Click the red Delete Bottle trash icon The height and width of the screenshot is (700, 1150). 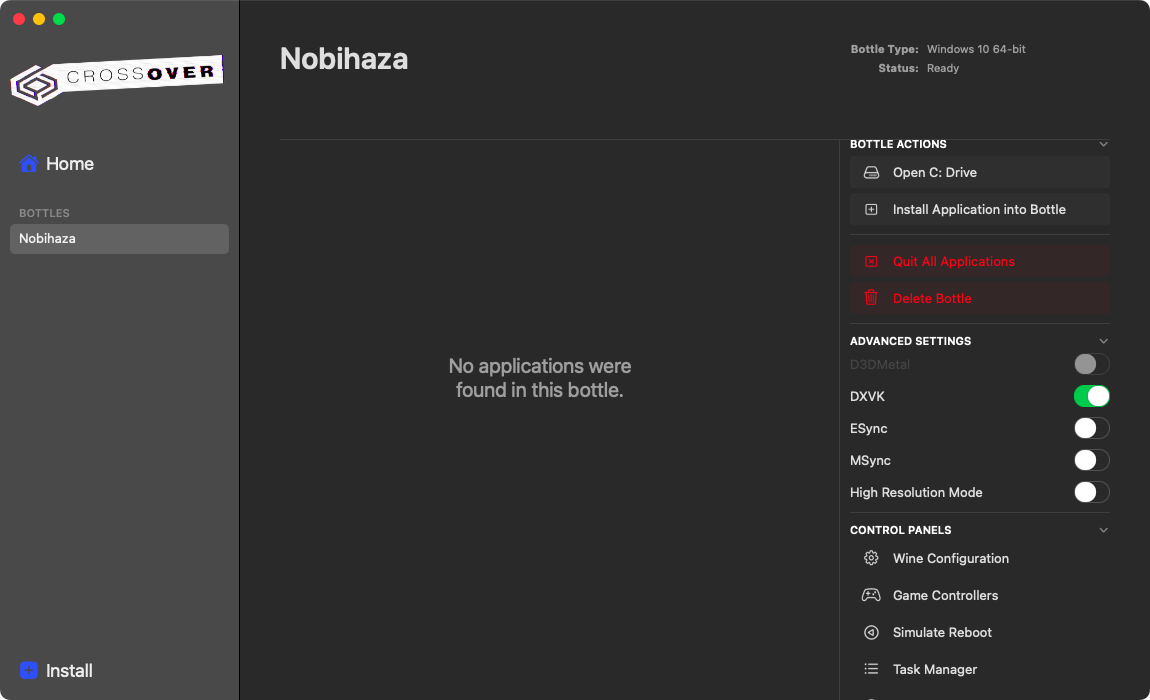871,298
